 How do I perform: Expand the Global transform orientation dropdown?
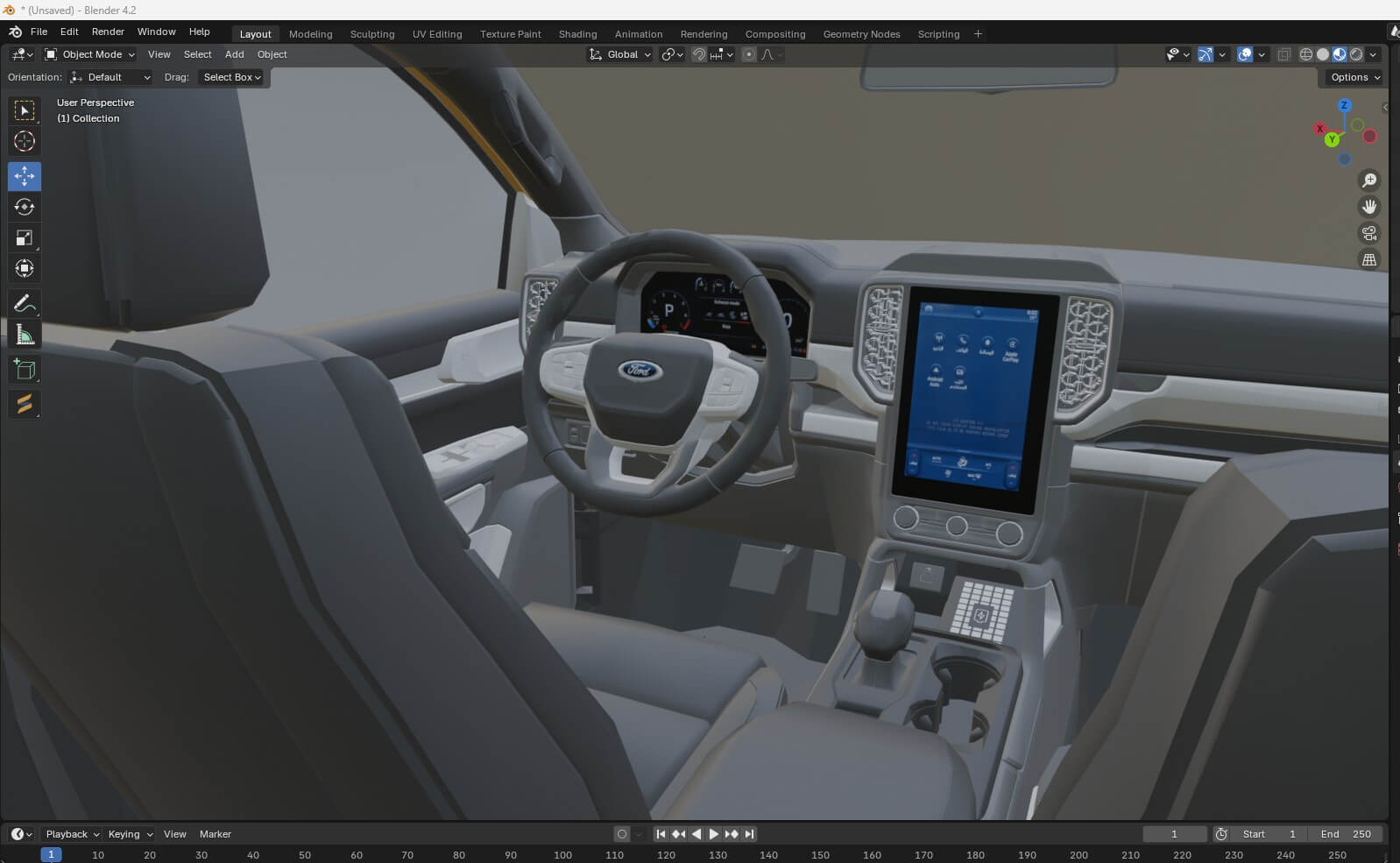(621, 54)
